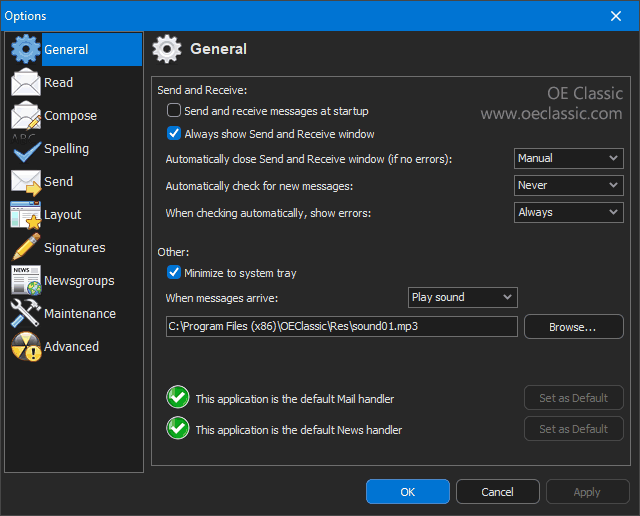Click the Read envelope icon
This screenshot has width=640, height=516.
click(x=26, y=82)
